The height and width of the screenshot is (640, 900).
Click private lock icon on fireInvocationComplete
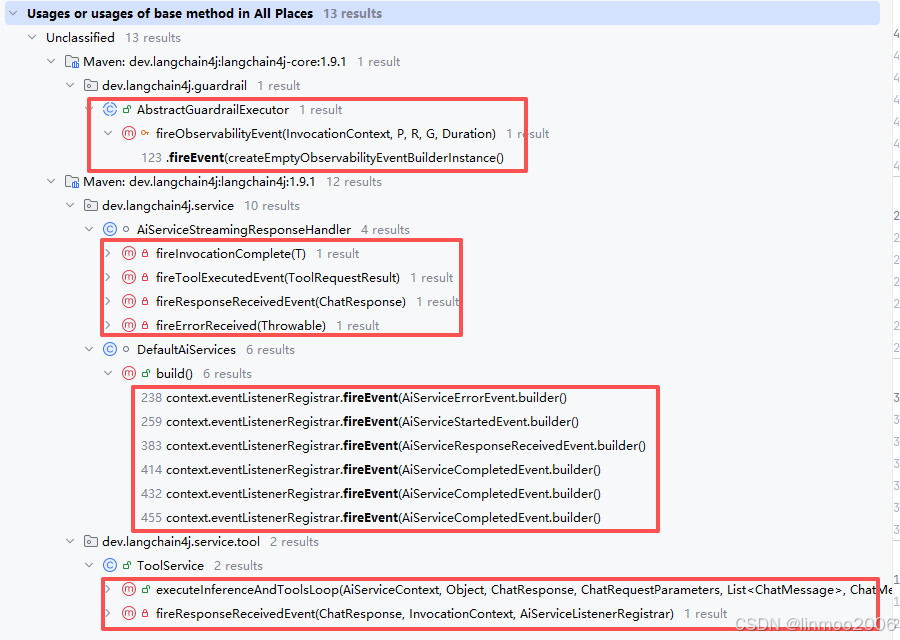click(x=145, y=253)
